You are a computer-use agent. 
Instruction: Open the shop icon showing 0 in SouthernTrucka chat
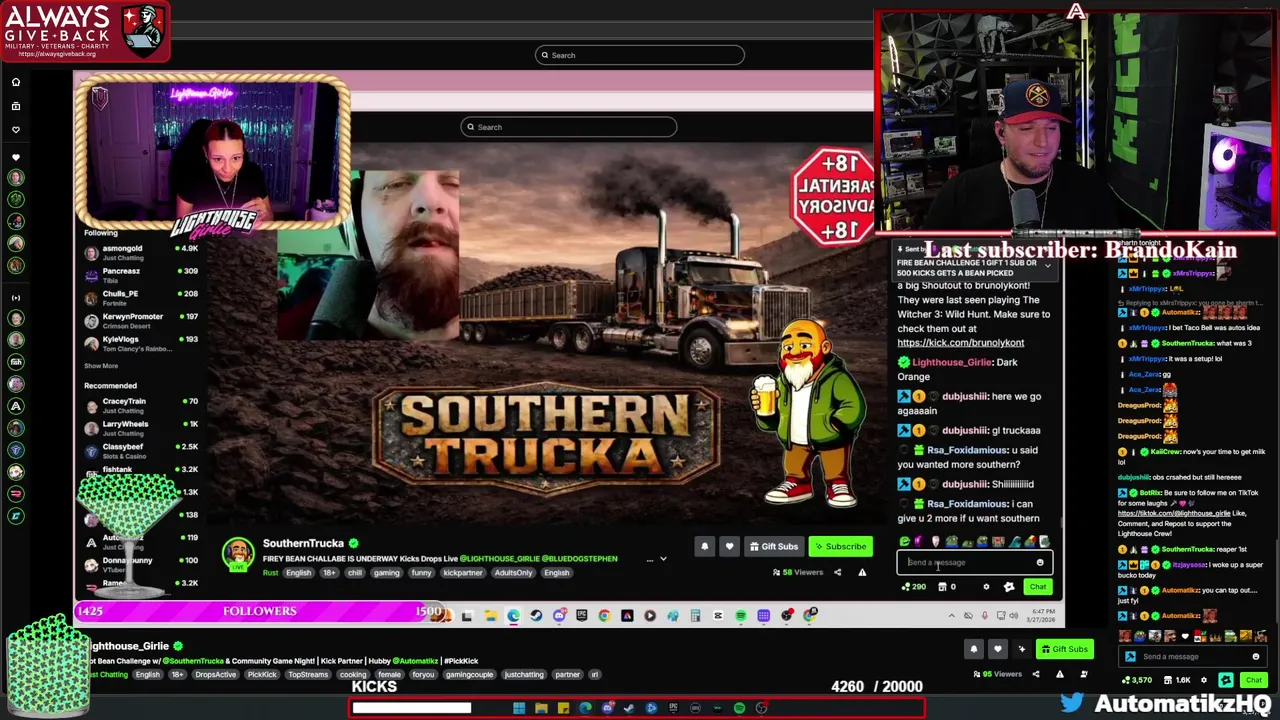click(947, 587)
